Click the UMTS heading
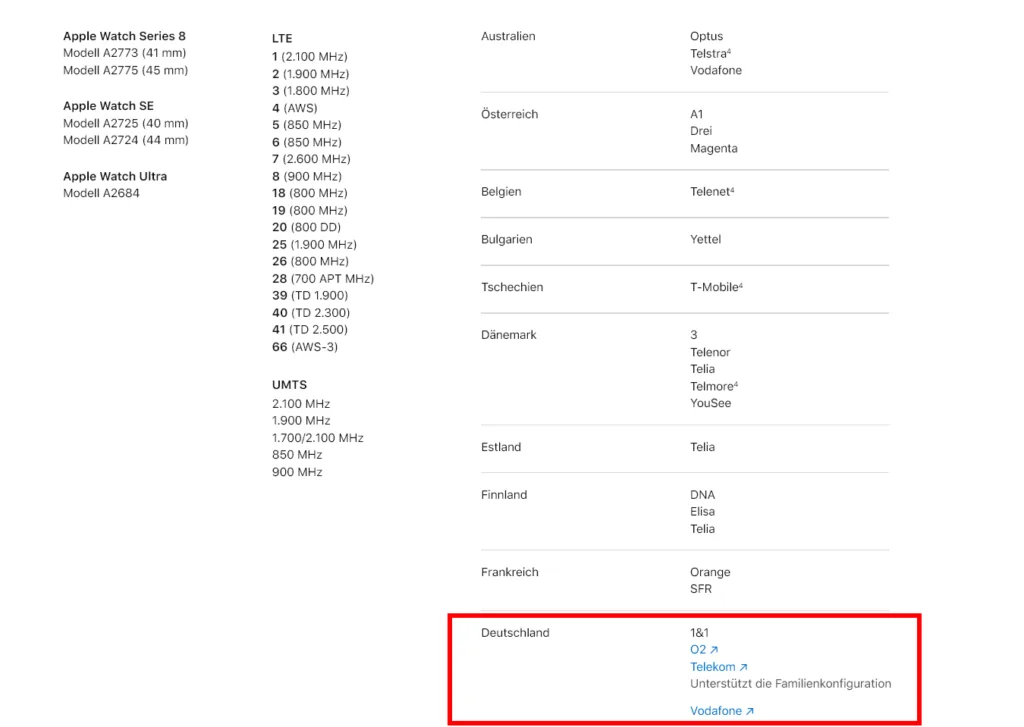1024x727 pixels. click(x=289, y=385)
